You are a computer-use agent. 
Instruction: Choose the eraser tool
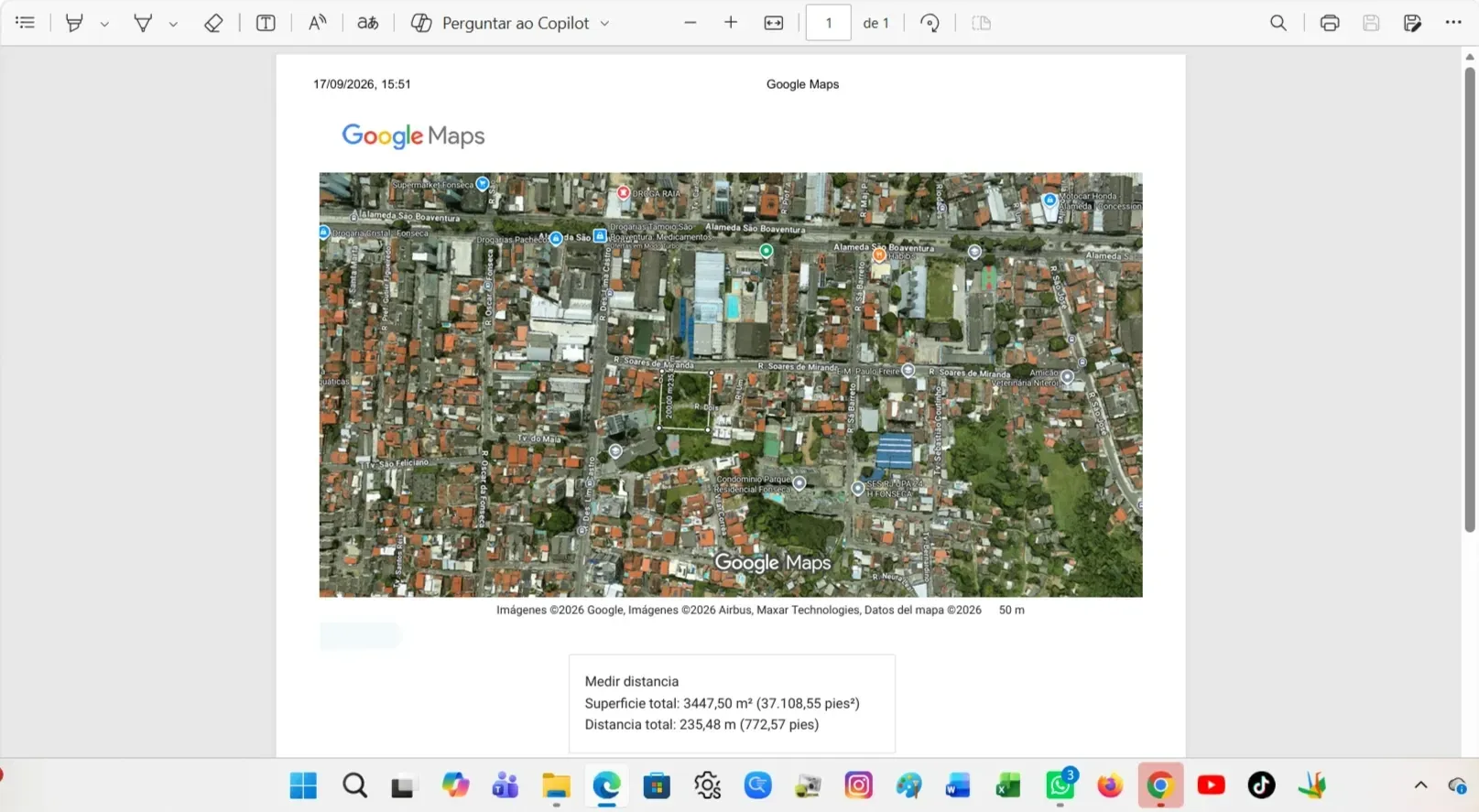[213, 23]
